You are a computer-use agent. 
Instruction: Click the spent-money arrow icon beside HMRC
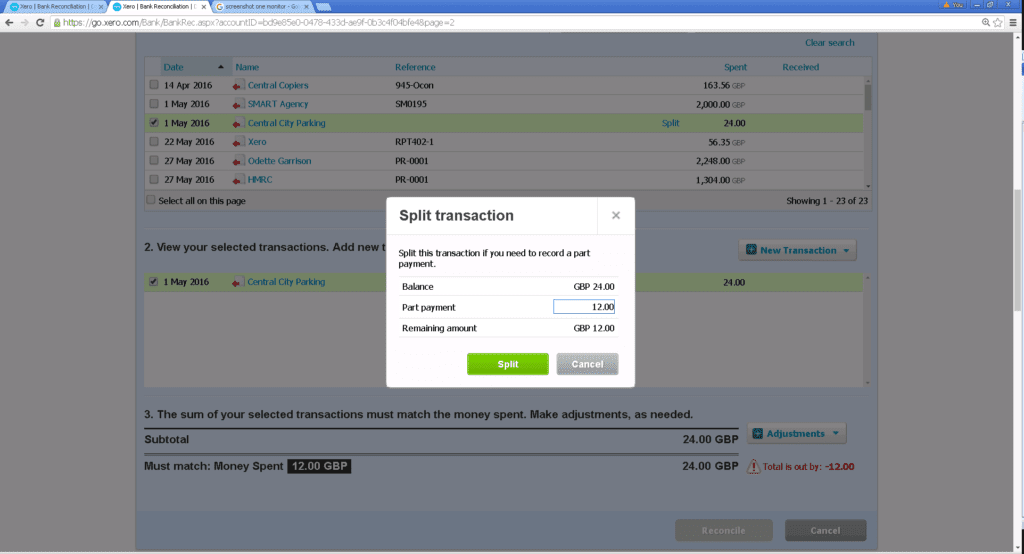(238, 180)
